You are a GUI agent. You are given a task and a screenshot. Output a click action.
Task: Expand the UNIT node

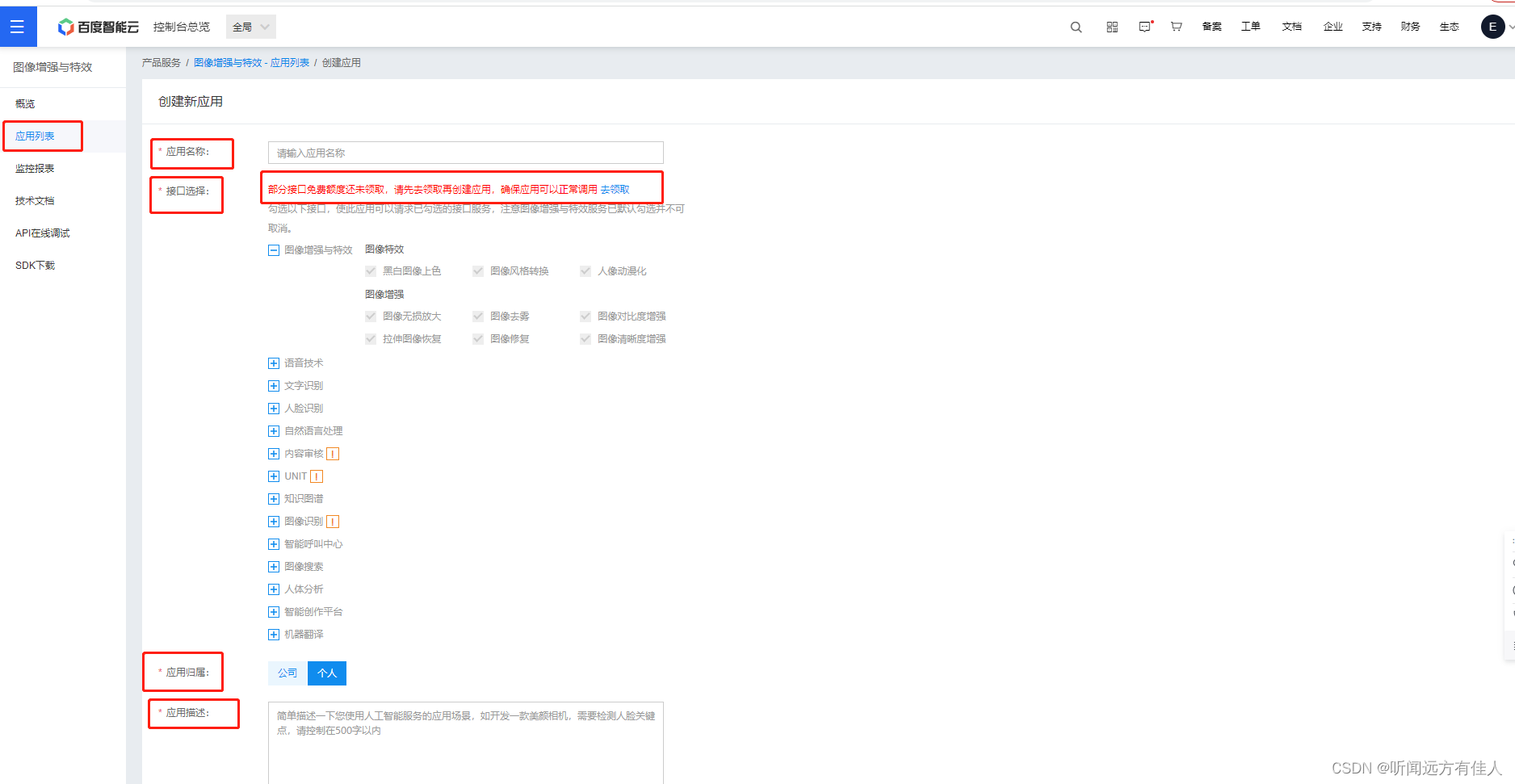point(274,476)
